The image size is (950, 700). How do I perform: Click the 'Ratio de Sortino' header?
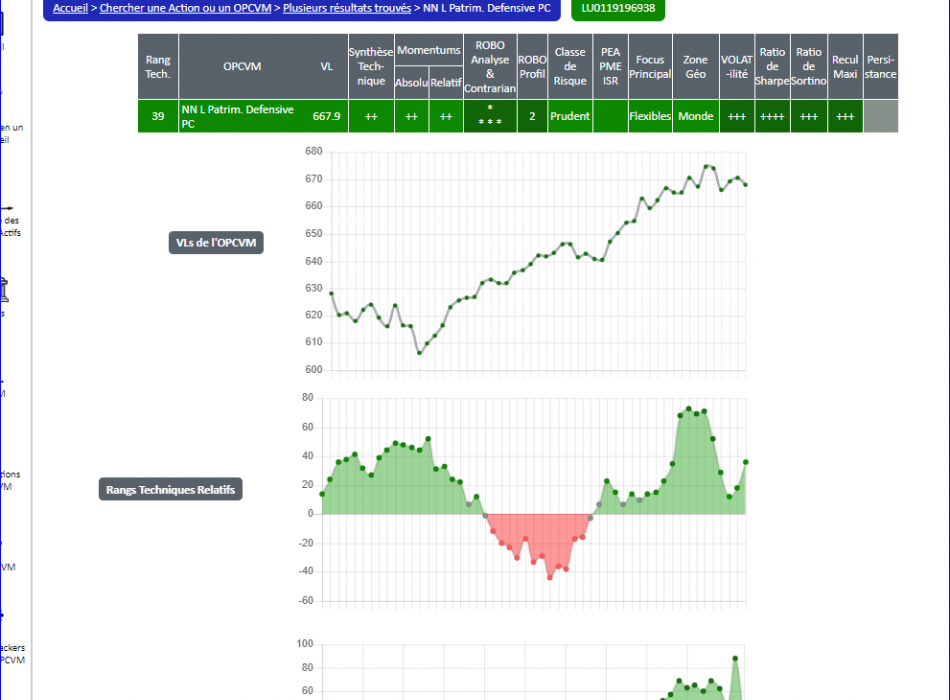click(x=809, y=67)
